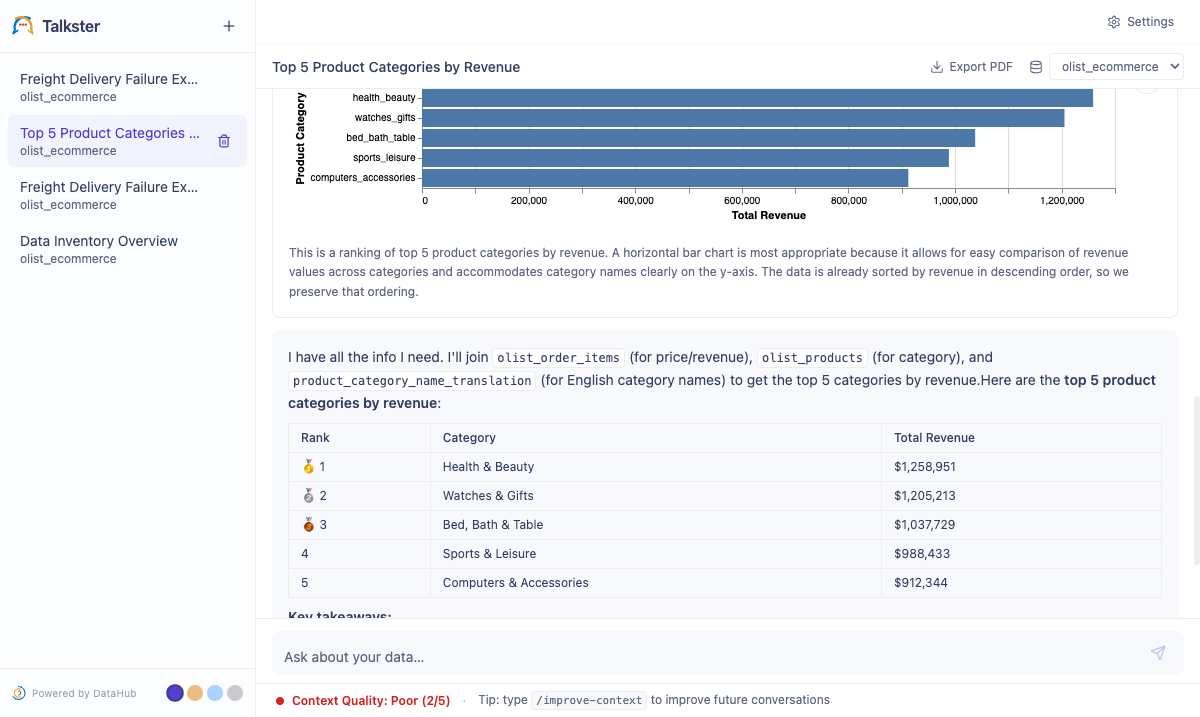Select the purple color swatch in the footer
Screen dimensions: 1200x717
coord(175,692)
